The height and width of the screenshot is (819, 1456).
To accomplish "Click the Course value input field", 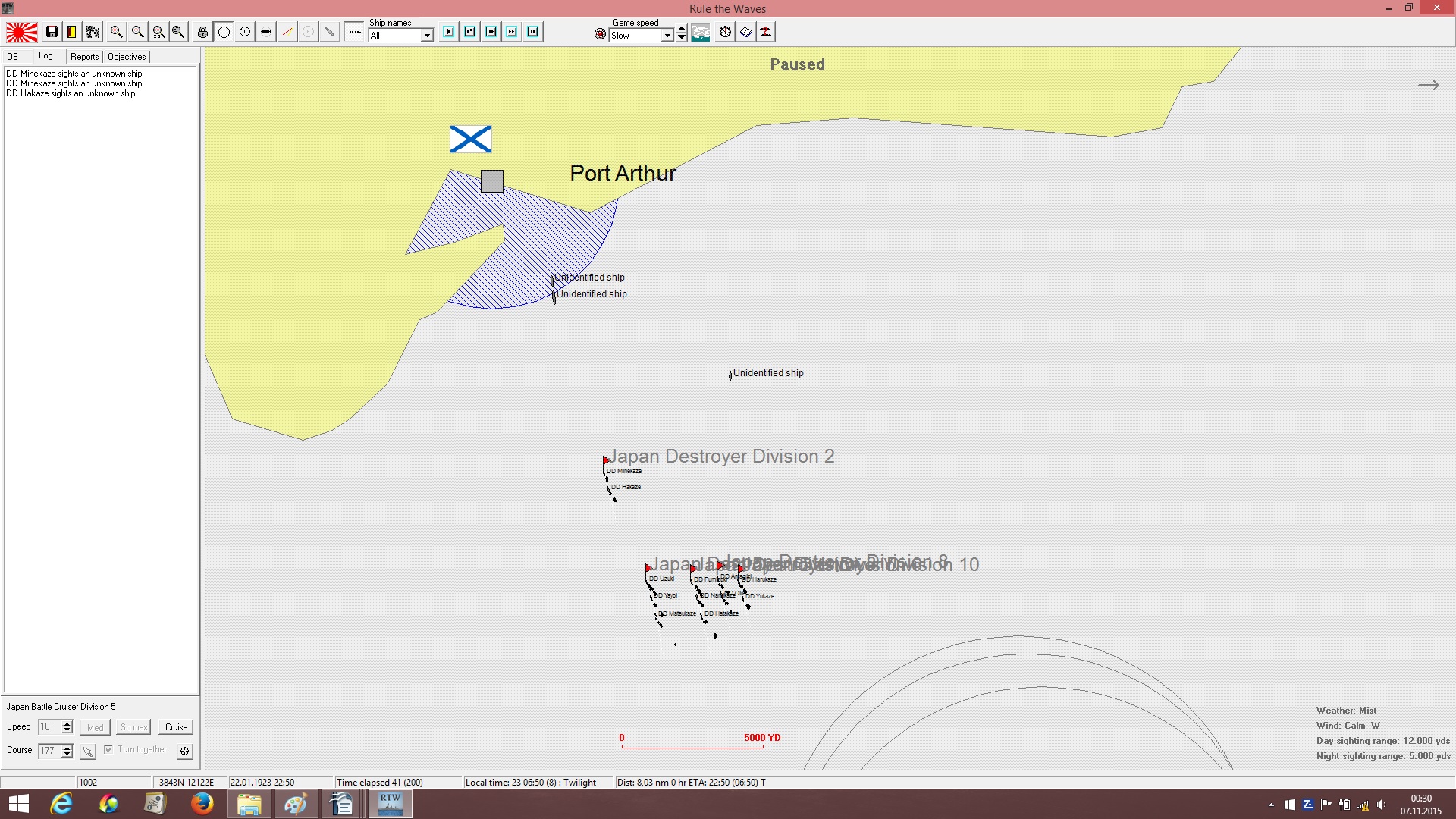I will point(49,751).
